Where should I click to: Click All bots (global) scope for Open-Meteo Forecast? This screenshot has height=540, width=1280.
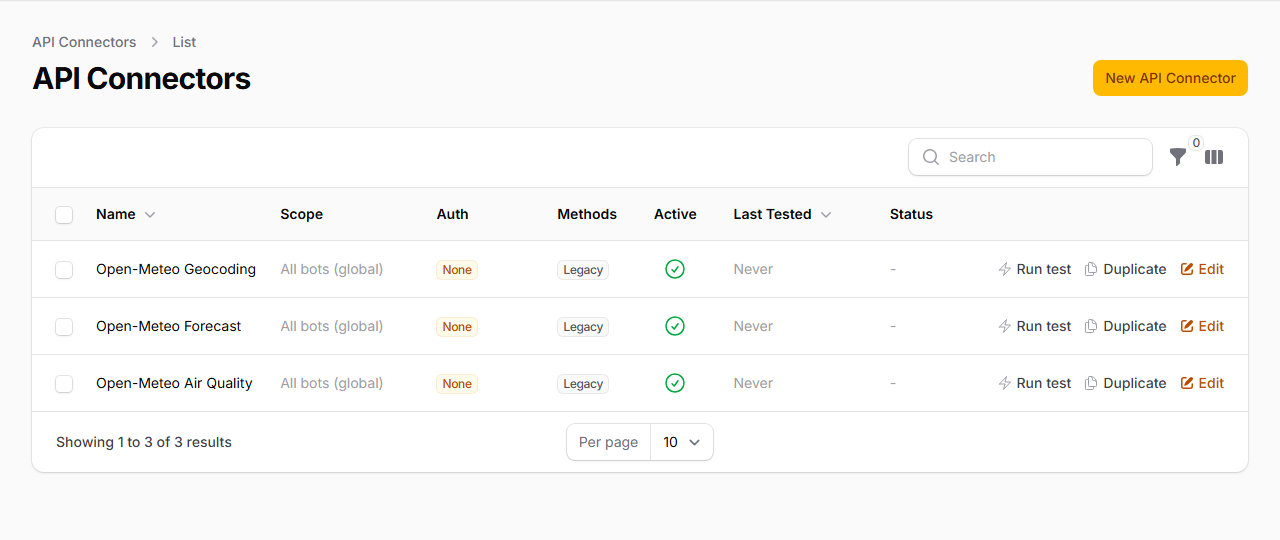[x=332, y=326]
